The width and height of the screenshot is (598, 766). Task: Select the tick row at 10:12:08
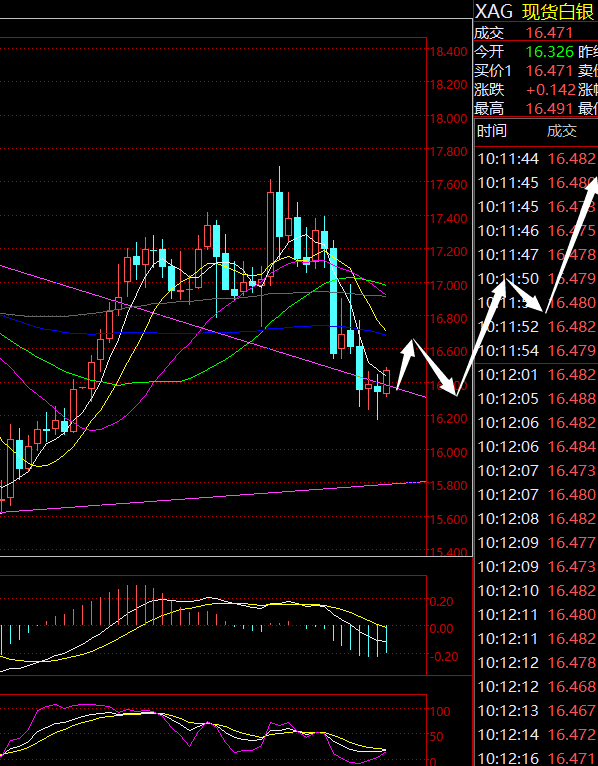click(536, 518)
